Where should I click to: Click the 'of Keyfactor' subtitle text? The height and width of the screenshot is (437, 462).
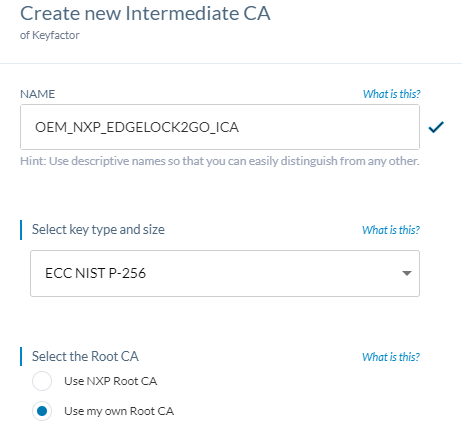point(50,35)
